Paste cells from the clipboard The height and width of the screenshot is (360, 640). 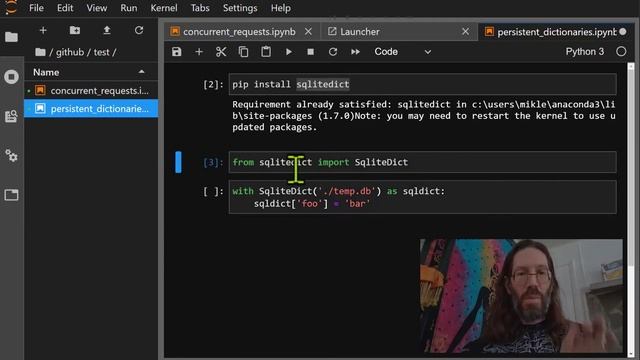click(266, 52)
